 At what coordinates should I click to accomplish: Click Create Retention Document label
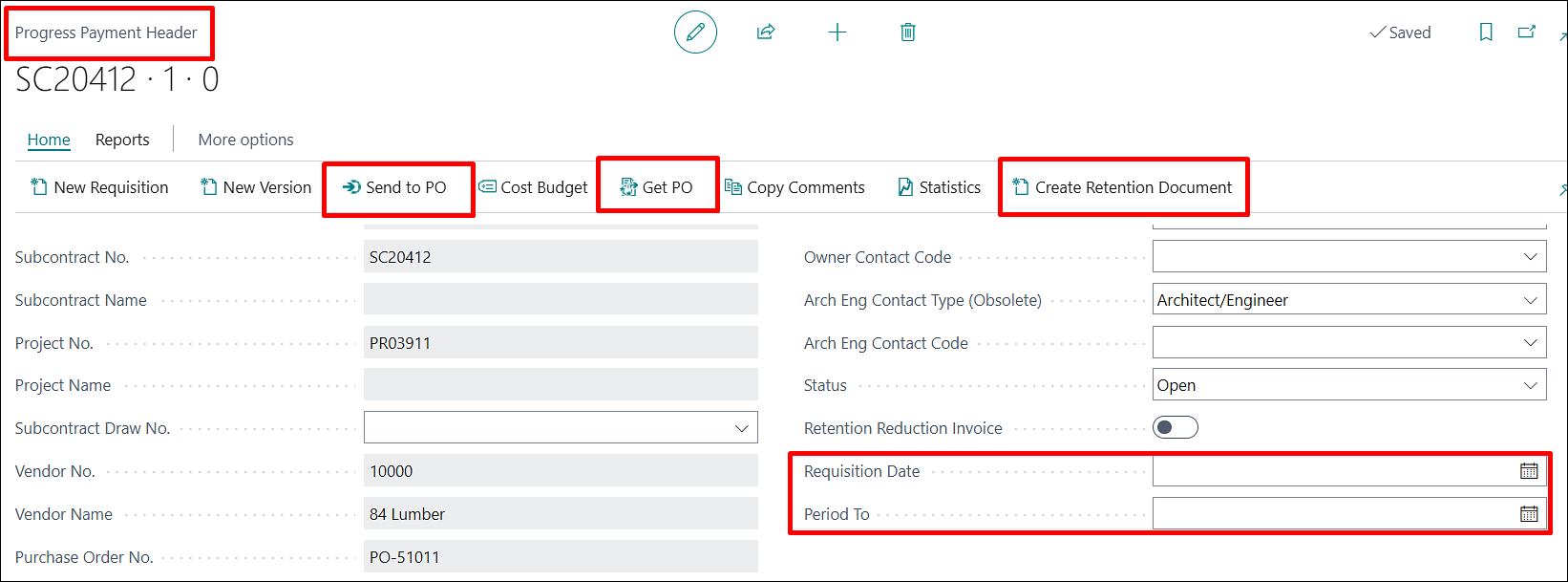(x=1134, y=187)
